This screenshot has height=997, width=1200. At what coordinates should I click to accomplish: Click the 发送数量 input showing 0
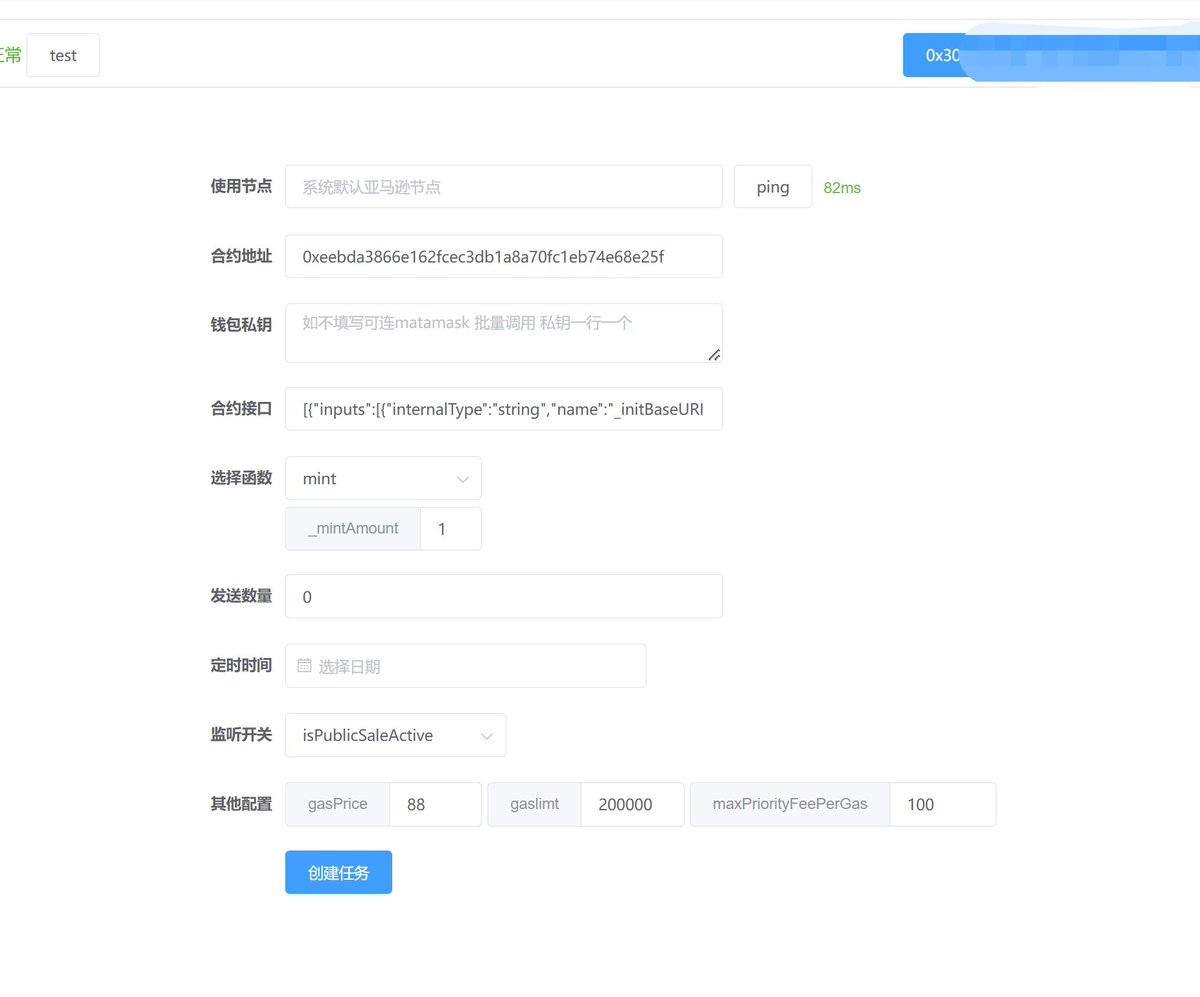pos(504,597)
